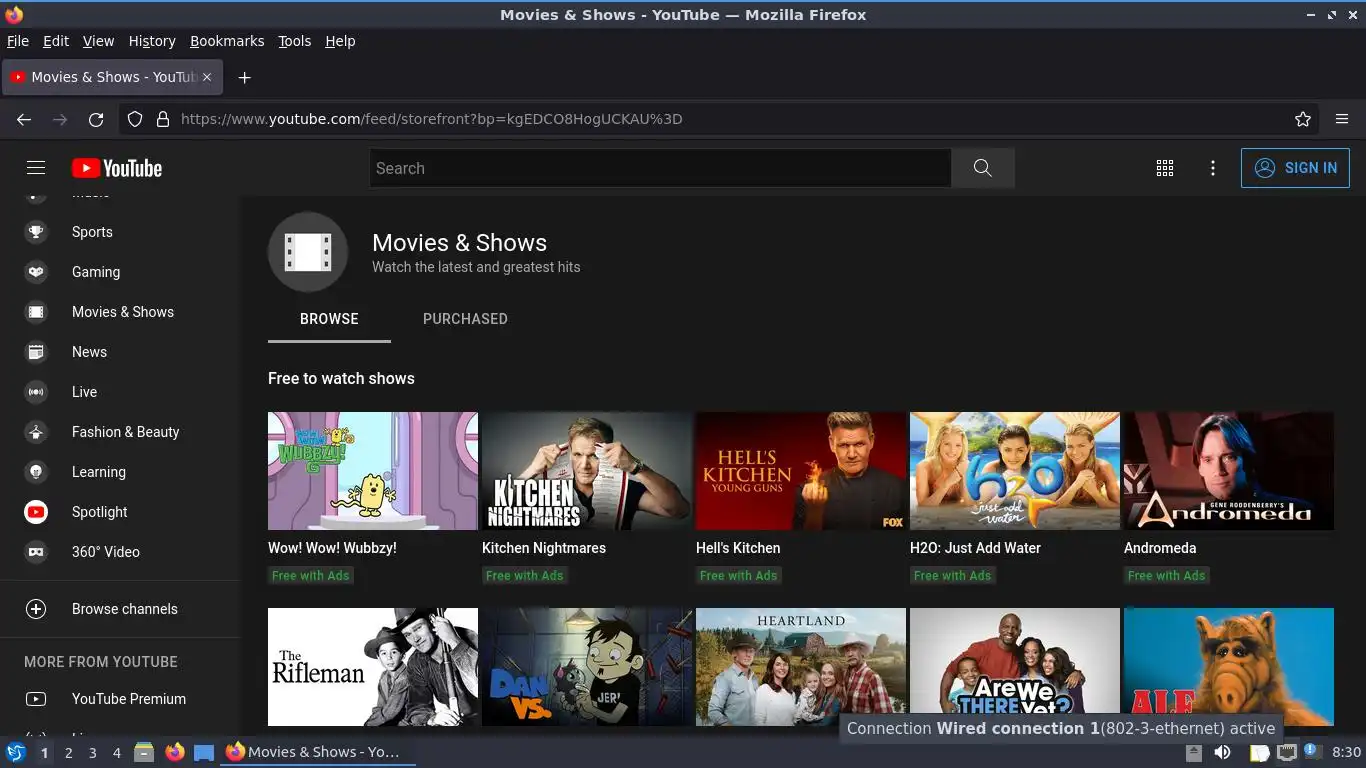1366x768 pixels.
Task: Open Heartland show thumbnail
Action: [x=801, y=667]
